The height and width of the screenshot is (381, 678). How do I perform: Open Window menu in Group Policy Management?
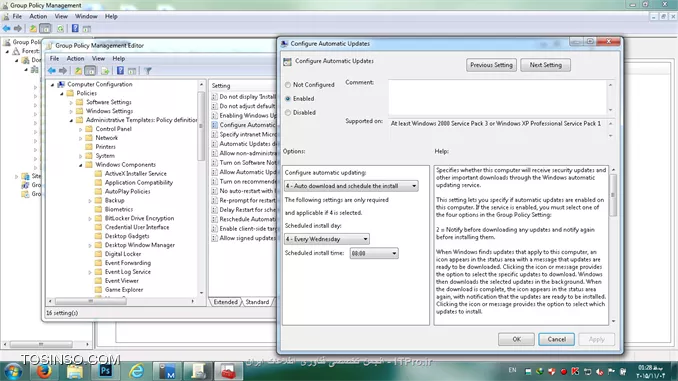pos(86,16)
